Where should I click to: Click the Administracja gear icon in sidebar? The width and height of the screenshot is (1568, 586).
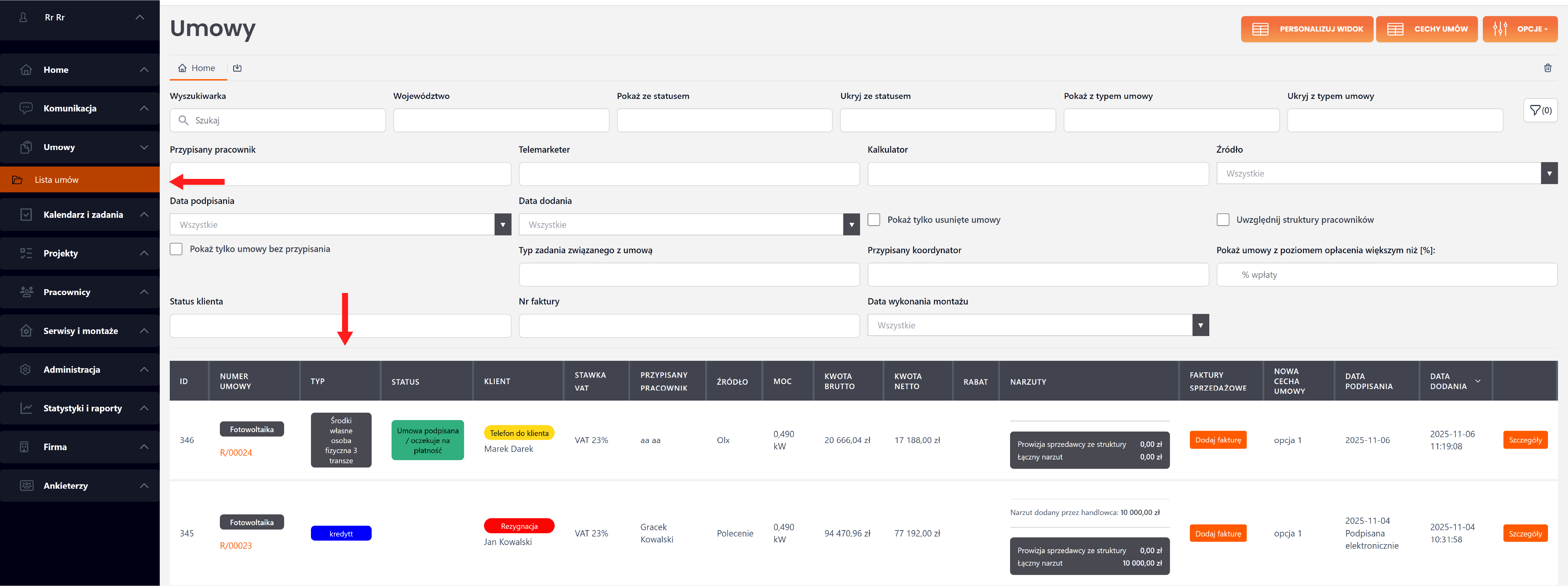click(26, 369)
